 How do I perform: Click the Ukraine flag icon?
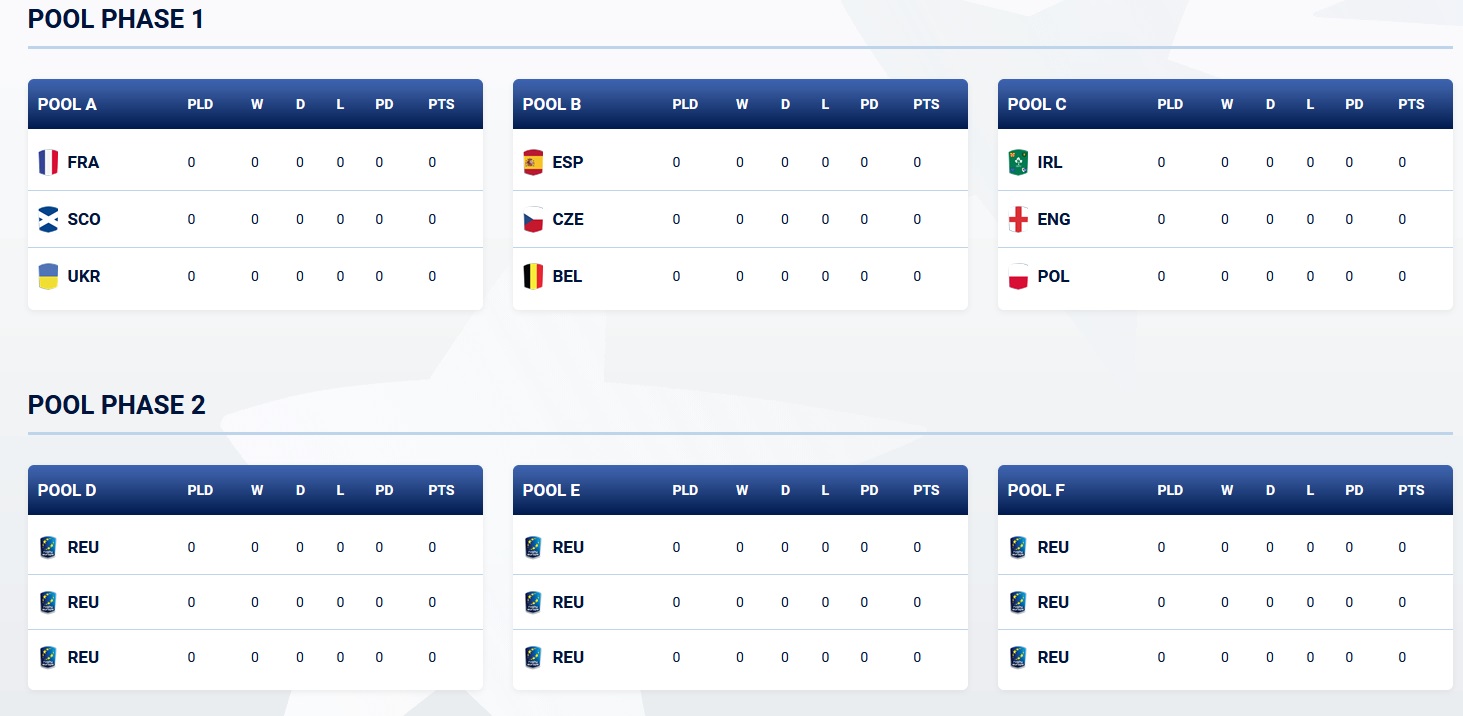[48, 276]
